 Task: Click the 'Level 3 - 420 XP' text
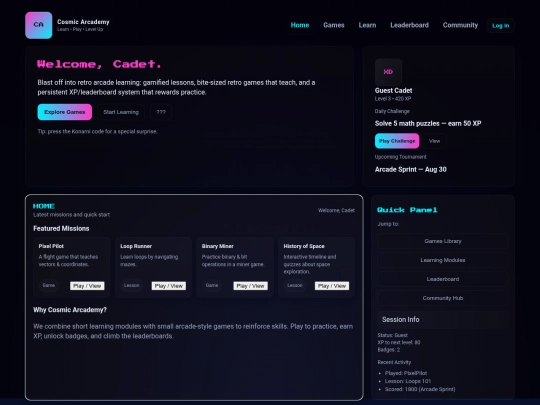(393, 99)
